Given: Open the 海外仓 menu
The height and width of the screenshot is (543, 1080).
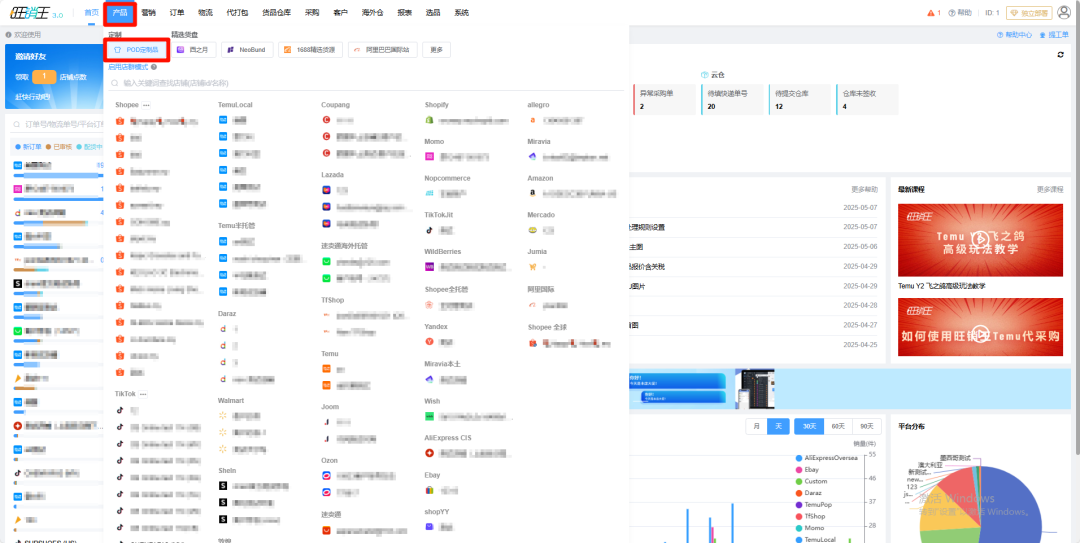Looking at the screenshot, I should (373, 12).
